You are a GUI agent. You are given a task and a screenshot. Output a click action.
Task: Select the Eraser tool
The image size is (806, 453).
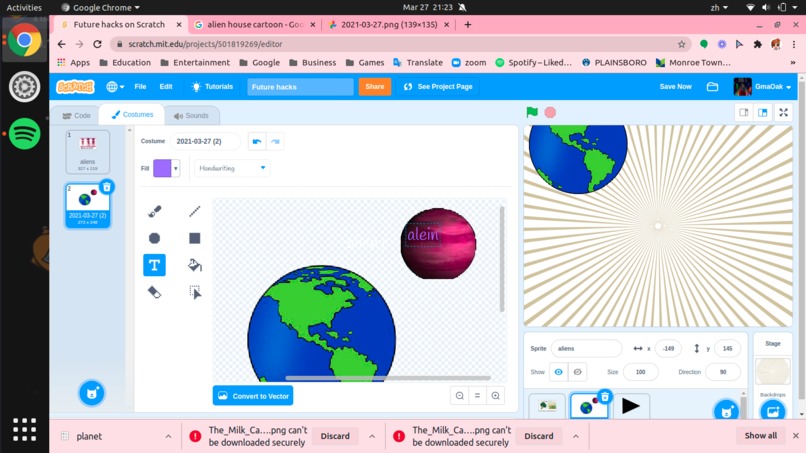point(154,292)
